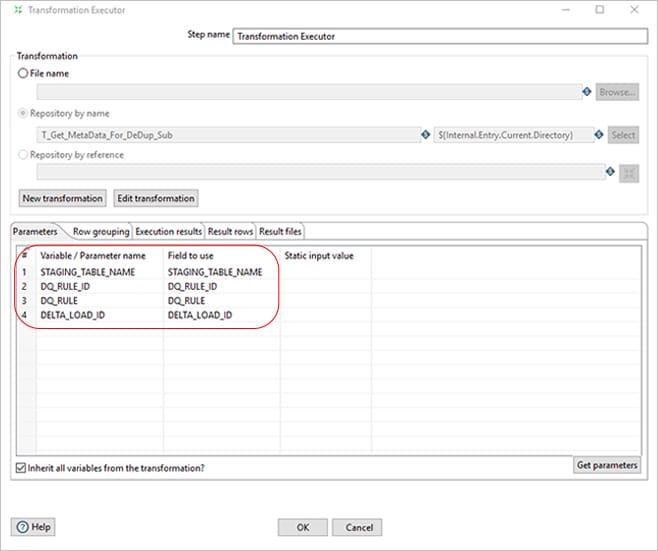The height and width of the screenshot is (551, 658).
Task: Click DQ_RULE in the Field to use column
Action: point(186,300)
